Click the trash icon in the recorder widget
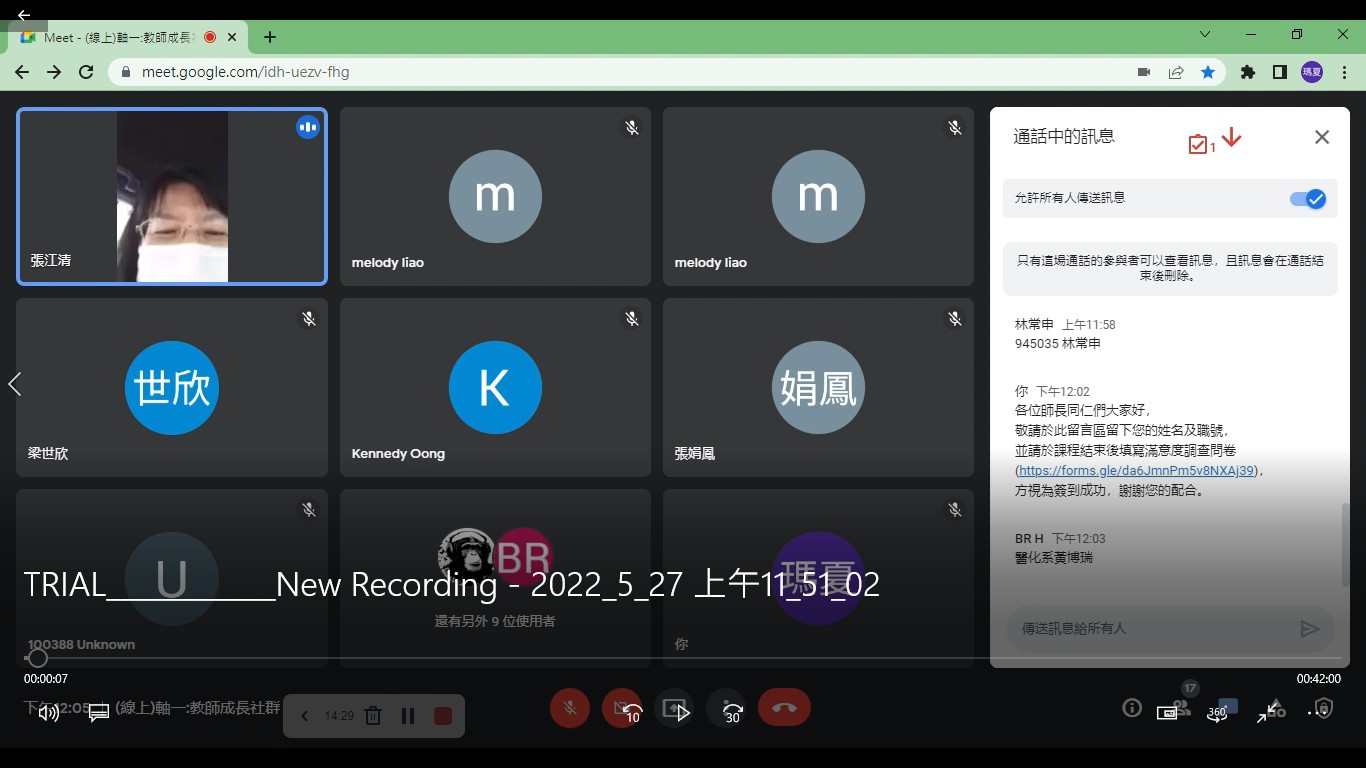The width and height of the screenshot is (1366, 768). coord(373,716)
